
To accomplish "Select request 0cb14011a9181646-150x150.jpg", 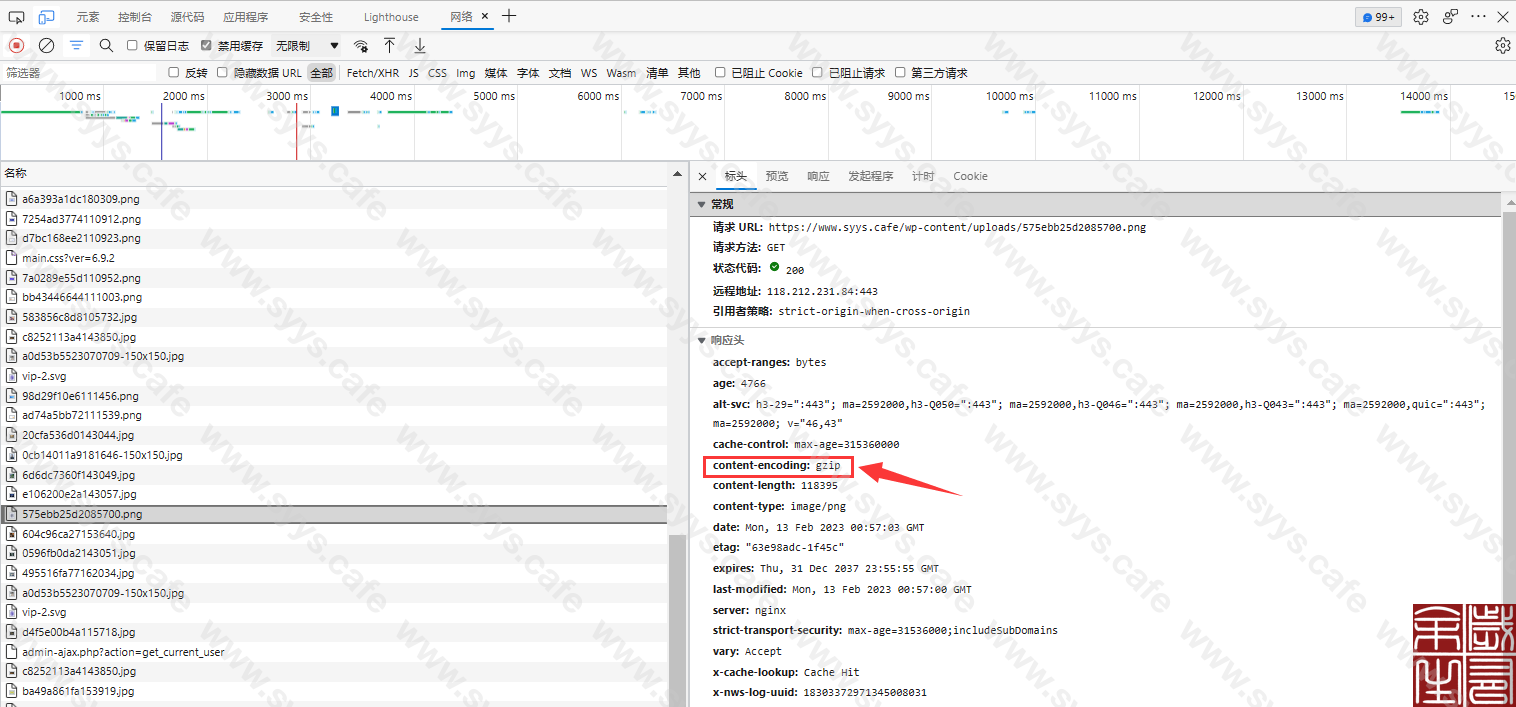I will click(x=334, y=455).
